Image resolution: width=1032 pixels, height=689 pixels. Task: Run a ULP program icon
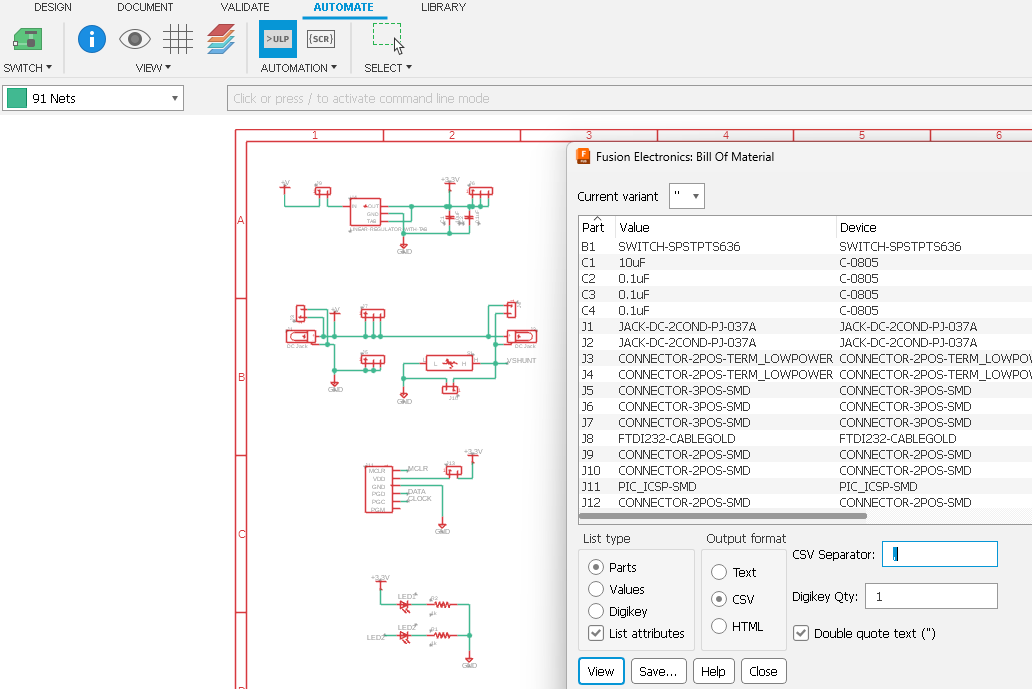[x=278, y=39]
